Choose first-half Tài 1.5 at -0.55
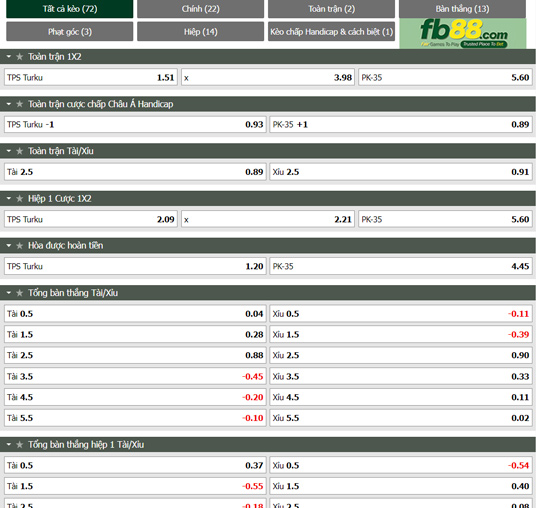The width and height of the screenshot is (536, 508). (135, 486)
